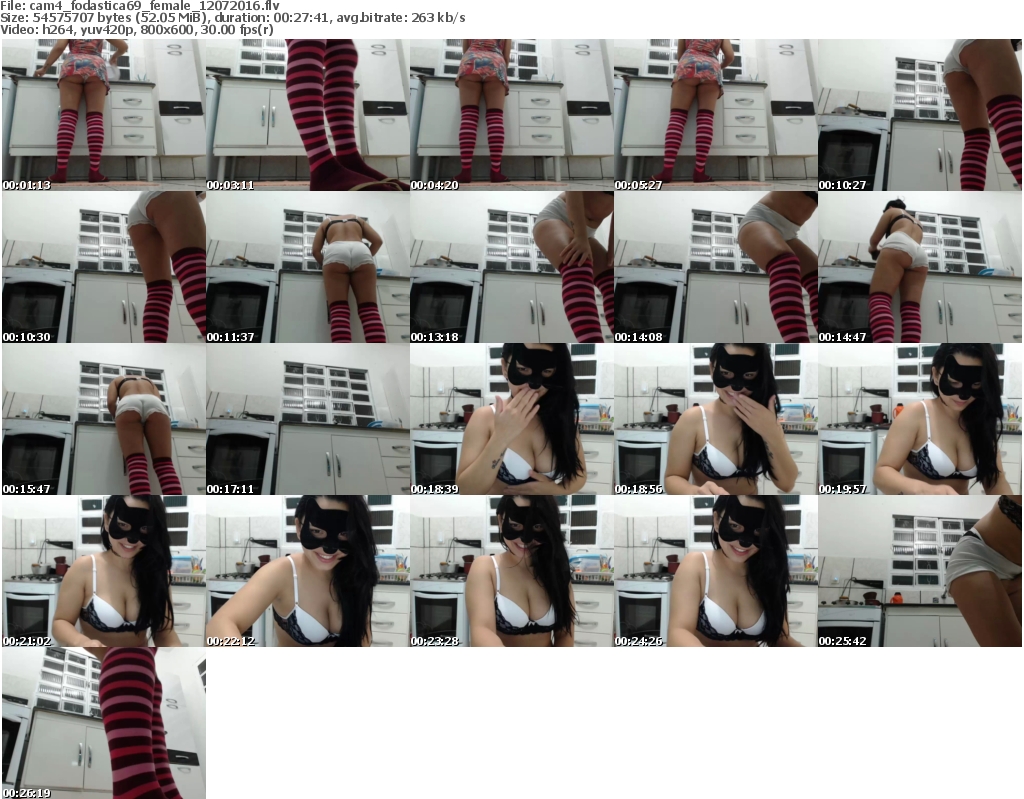
Task: Open the frame at 00:04:20
Action: (x=511, y=115)
